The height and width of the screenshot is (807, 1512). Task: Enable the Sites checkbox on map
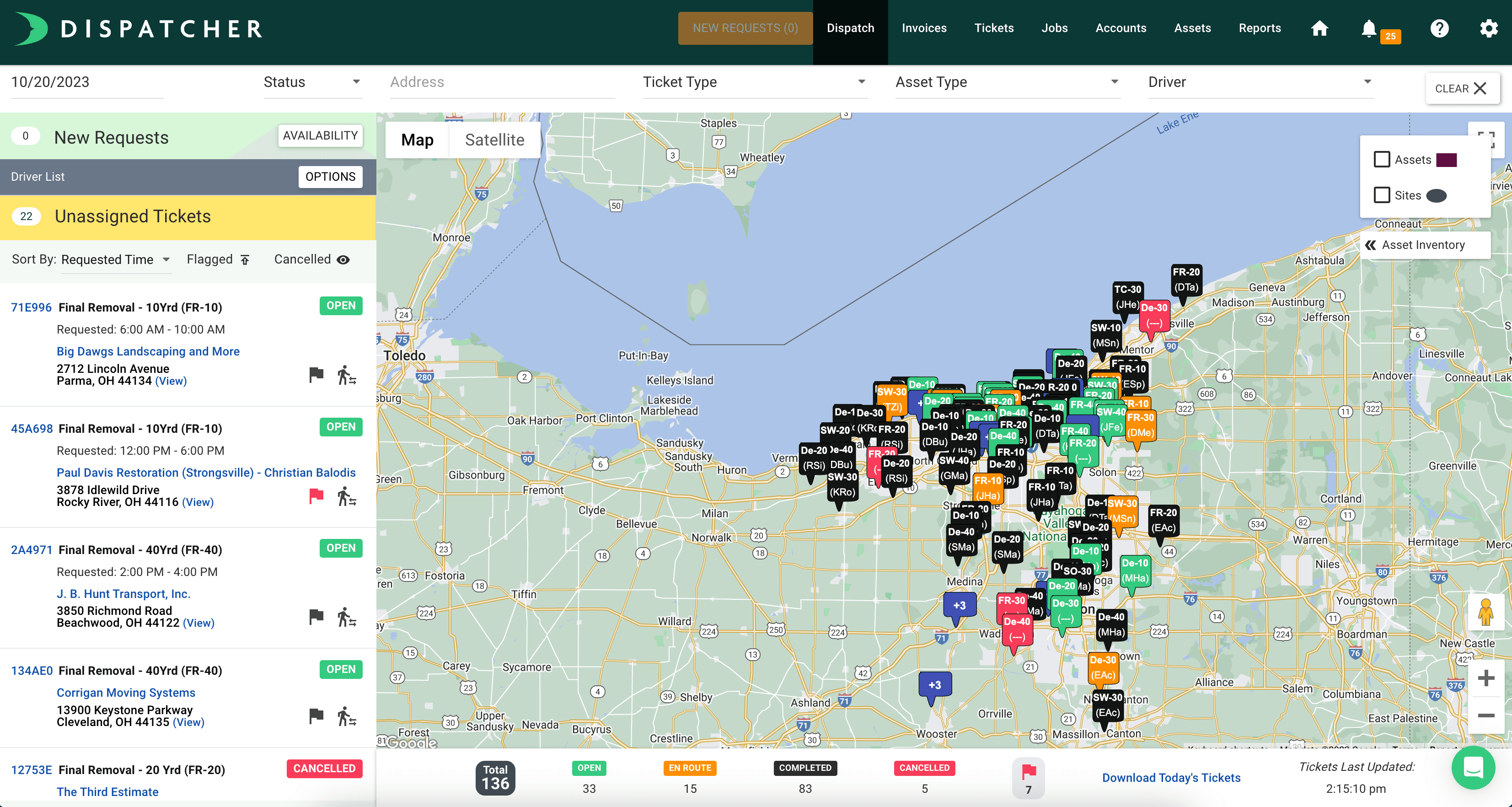click(1382, 195)
